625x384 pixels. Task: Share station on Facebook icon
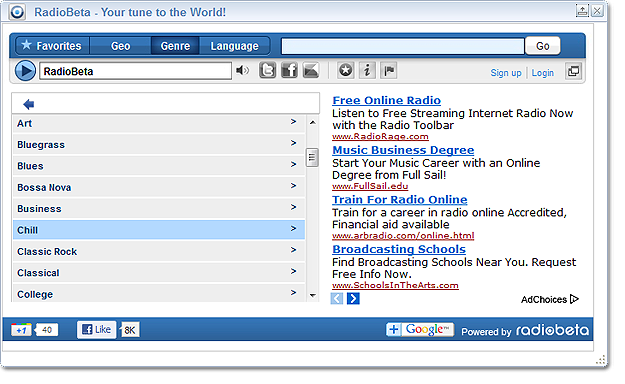(x=289, y=71)
